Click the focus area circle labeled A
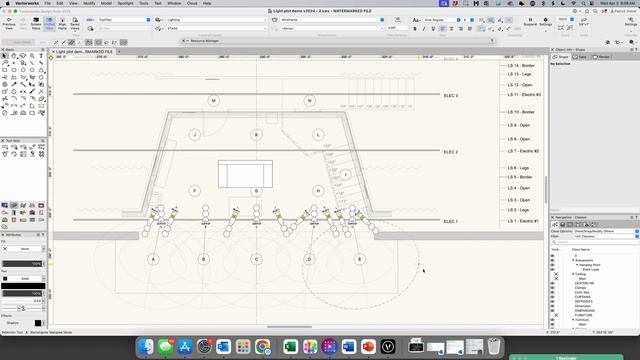The height and width of the screenshot is (360, 640). tap(153, 259)
